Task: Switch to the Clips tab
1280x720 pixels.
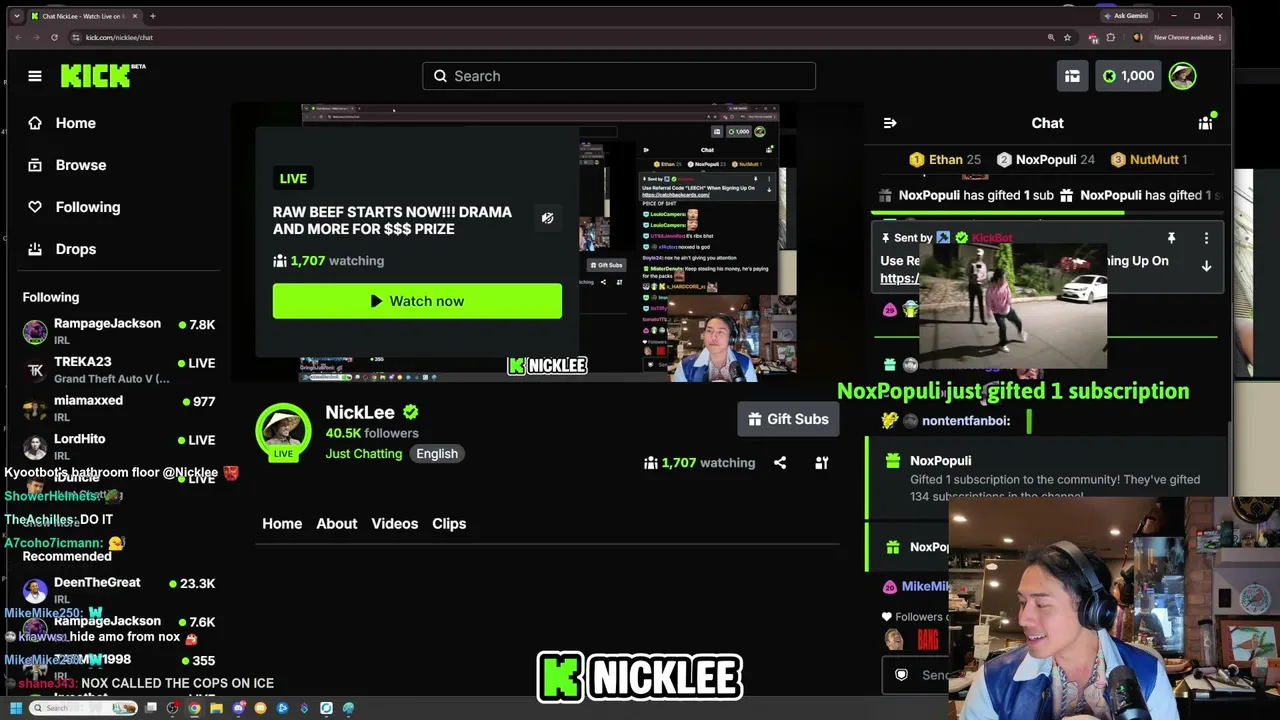Action: [x=449, y=524]
